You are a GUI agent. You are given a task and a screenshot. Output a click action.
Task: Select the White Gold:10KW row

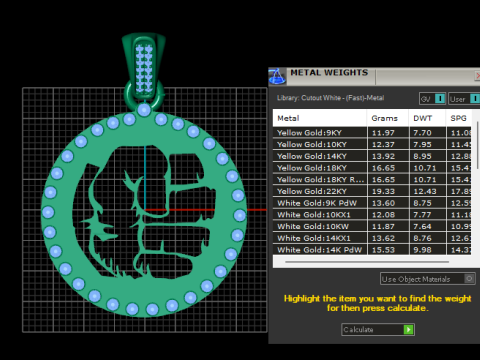pos(372,226)
